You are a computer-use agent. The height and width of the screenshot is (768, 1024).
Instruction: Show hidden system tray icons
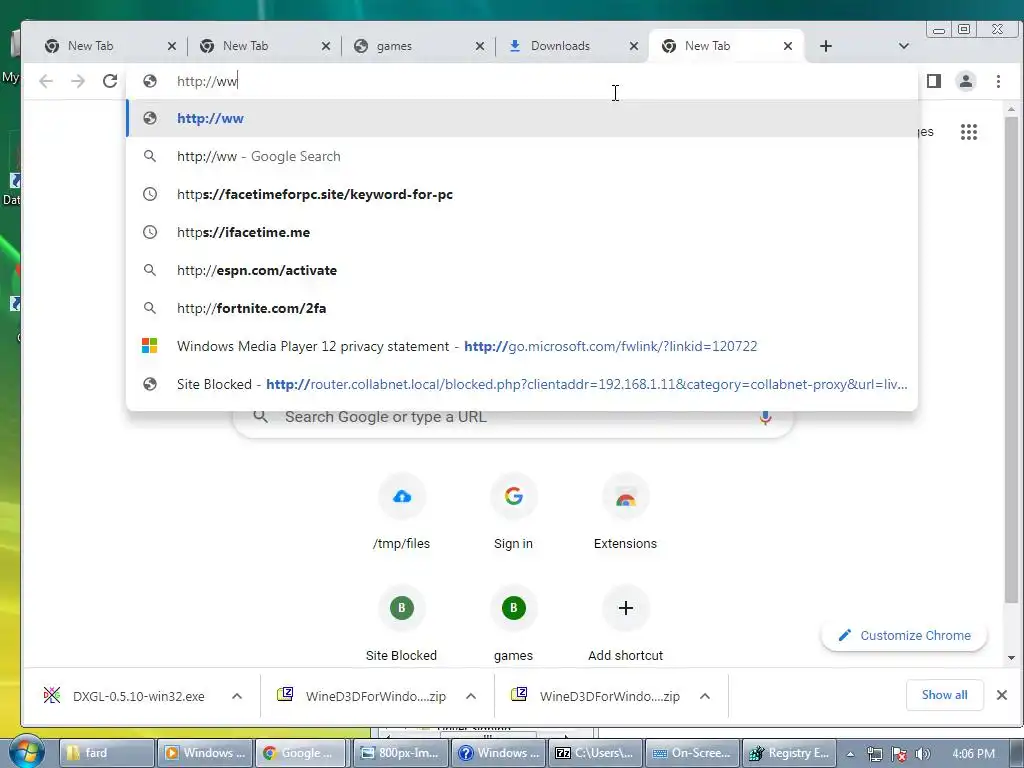[850, 754]
